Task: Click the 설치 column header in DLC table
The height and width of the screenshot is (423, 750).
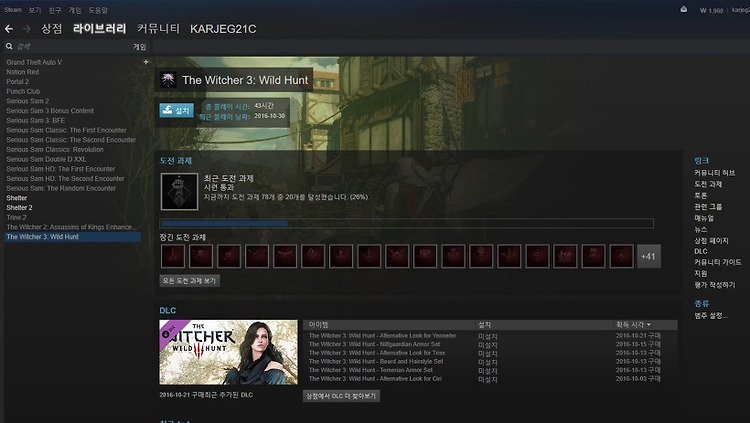Action: pos(485,325)
